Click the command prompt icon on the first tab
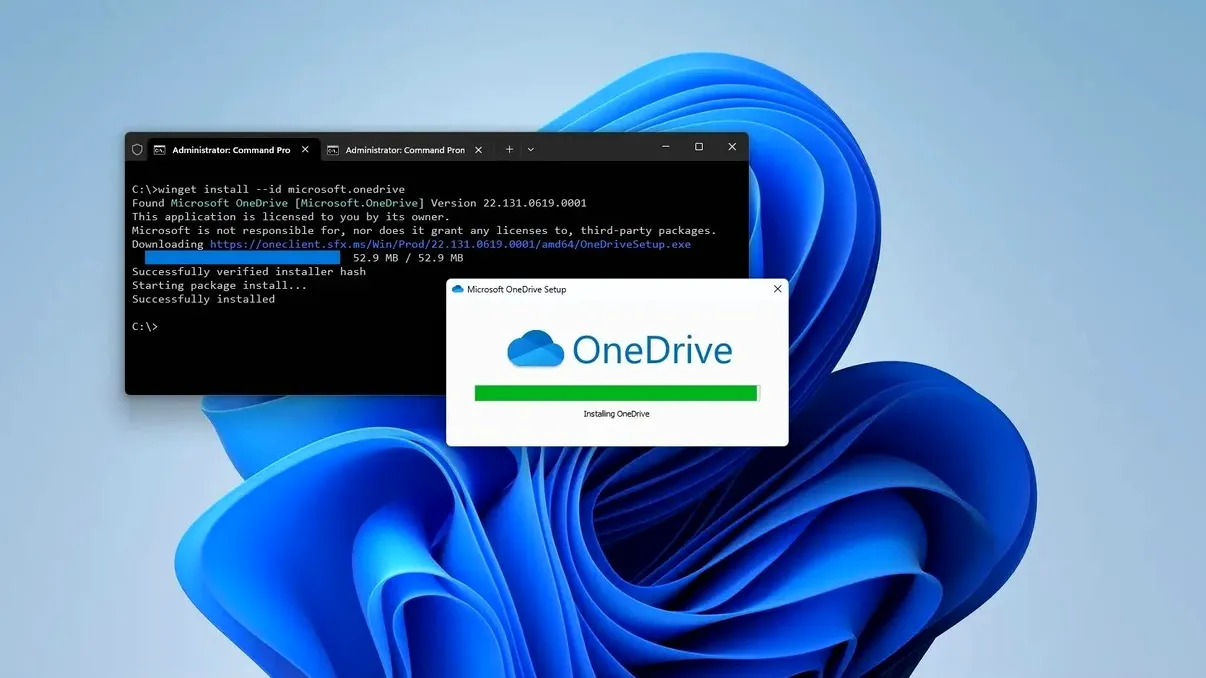 click(159, 150)
